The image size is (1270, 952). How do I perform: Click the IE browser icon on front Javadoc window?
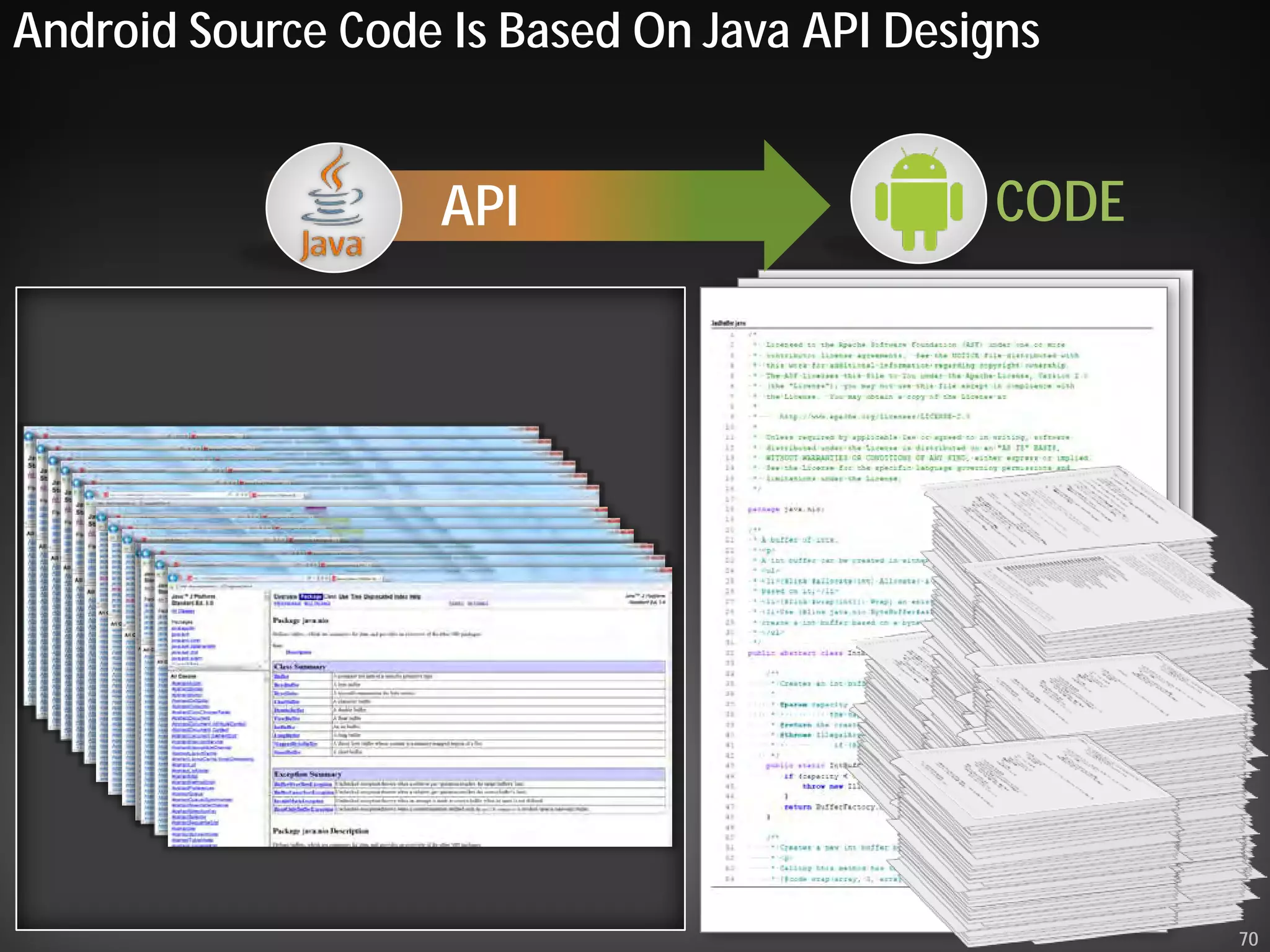pos(174,578)
